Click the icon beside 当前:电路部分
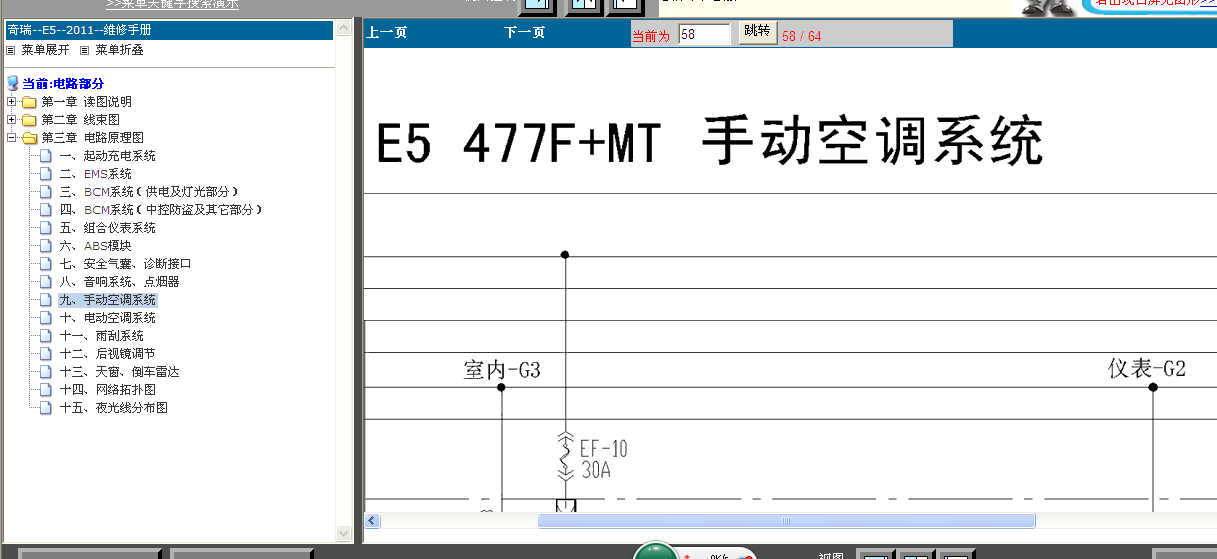This screenshot has width=1217, height=559. click(x=12, y=83)
